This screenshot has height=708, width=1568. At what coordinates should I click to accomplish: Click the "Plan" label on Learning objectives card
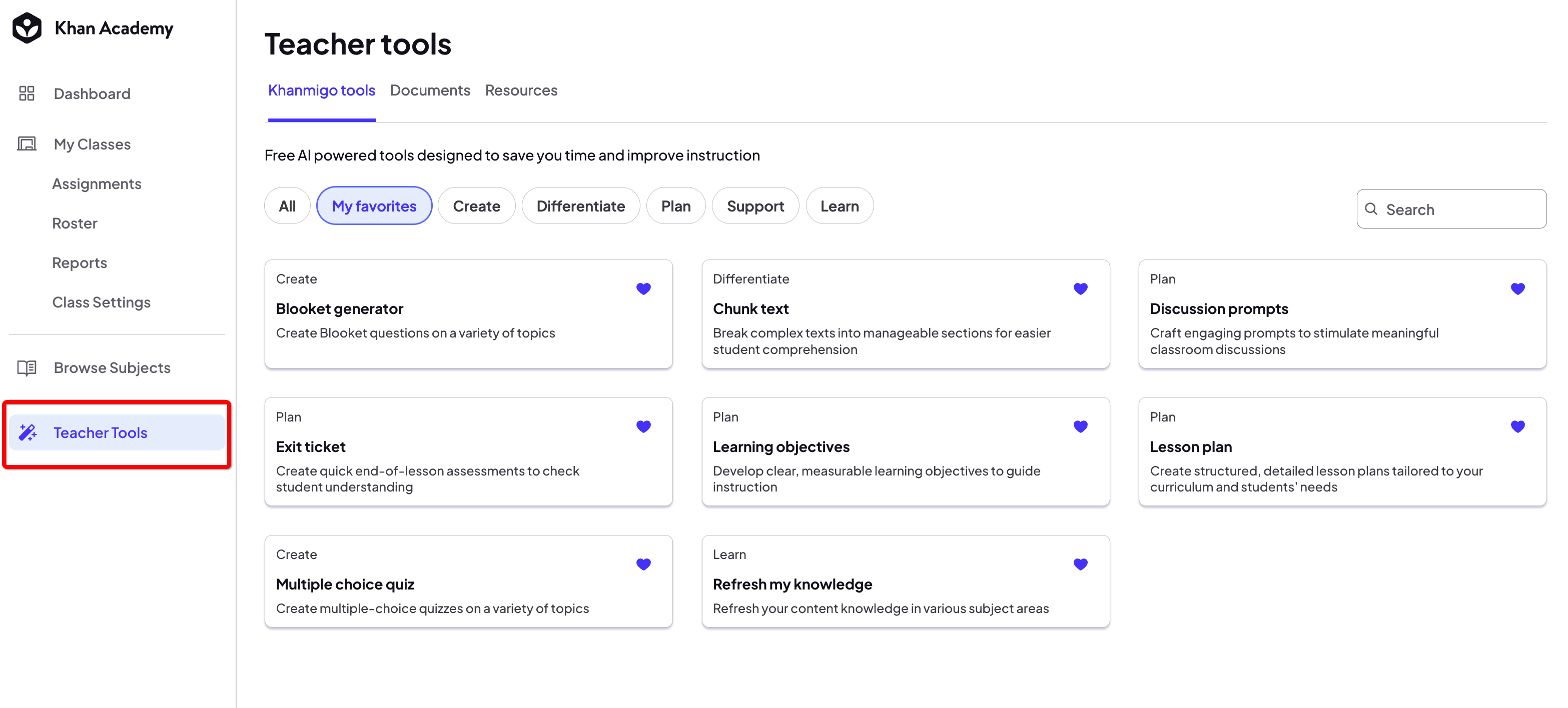(x=725, y=417)
